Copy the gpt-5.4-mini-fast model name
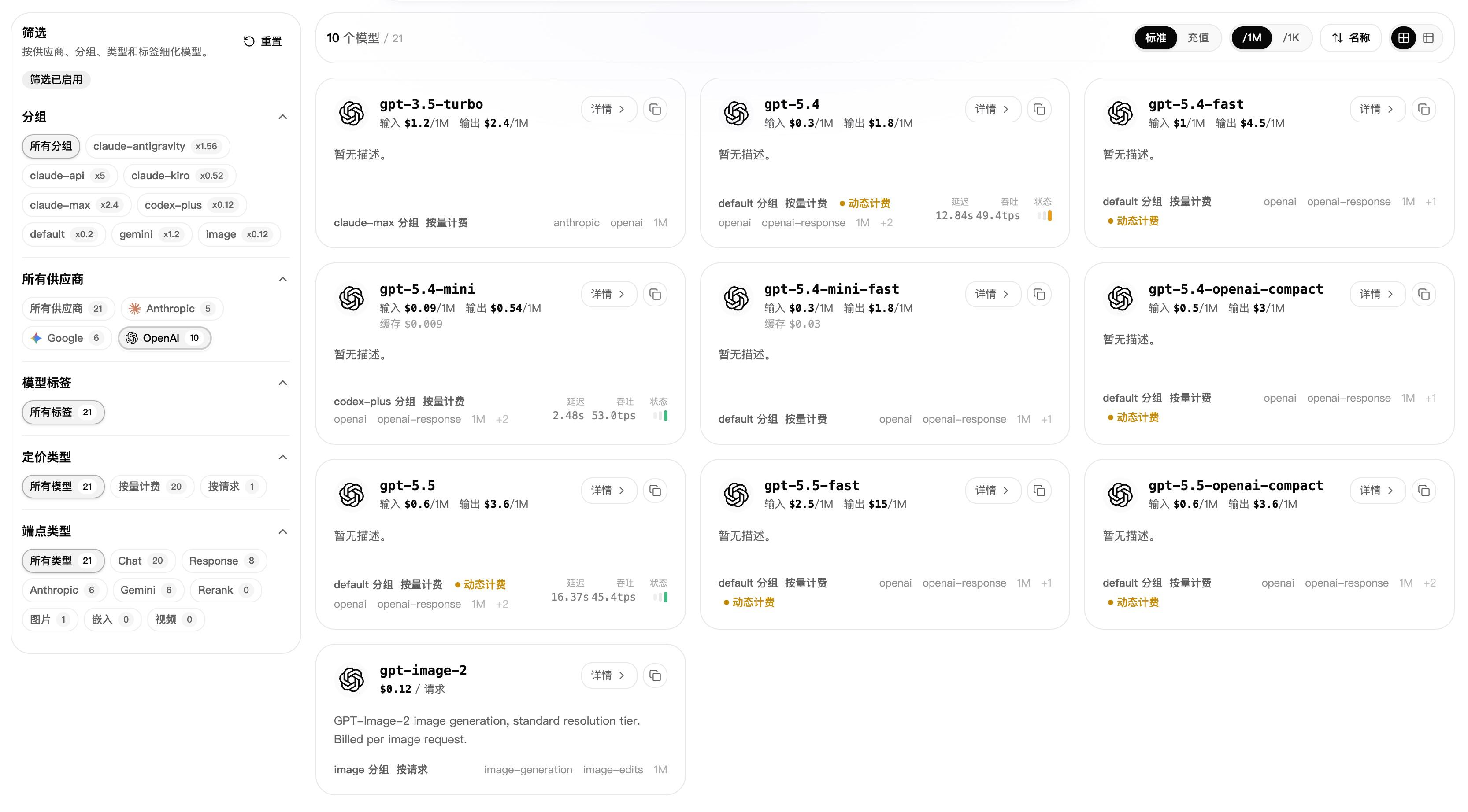 pyautogui.click(x=1039, y=295)
